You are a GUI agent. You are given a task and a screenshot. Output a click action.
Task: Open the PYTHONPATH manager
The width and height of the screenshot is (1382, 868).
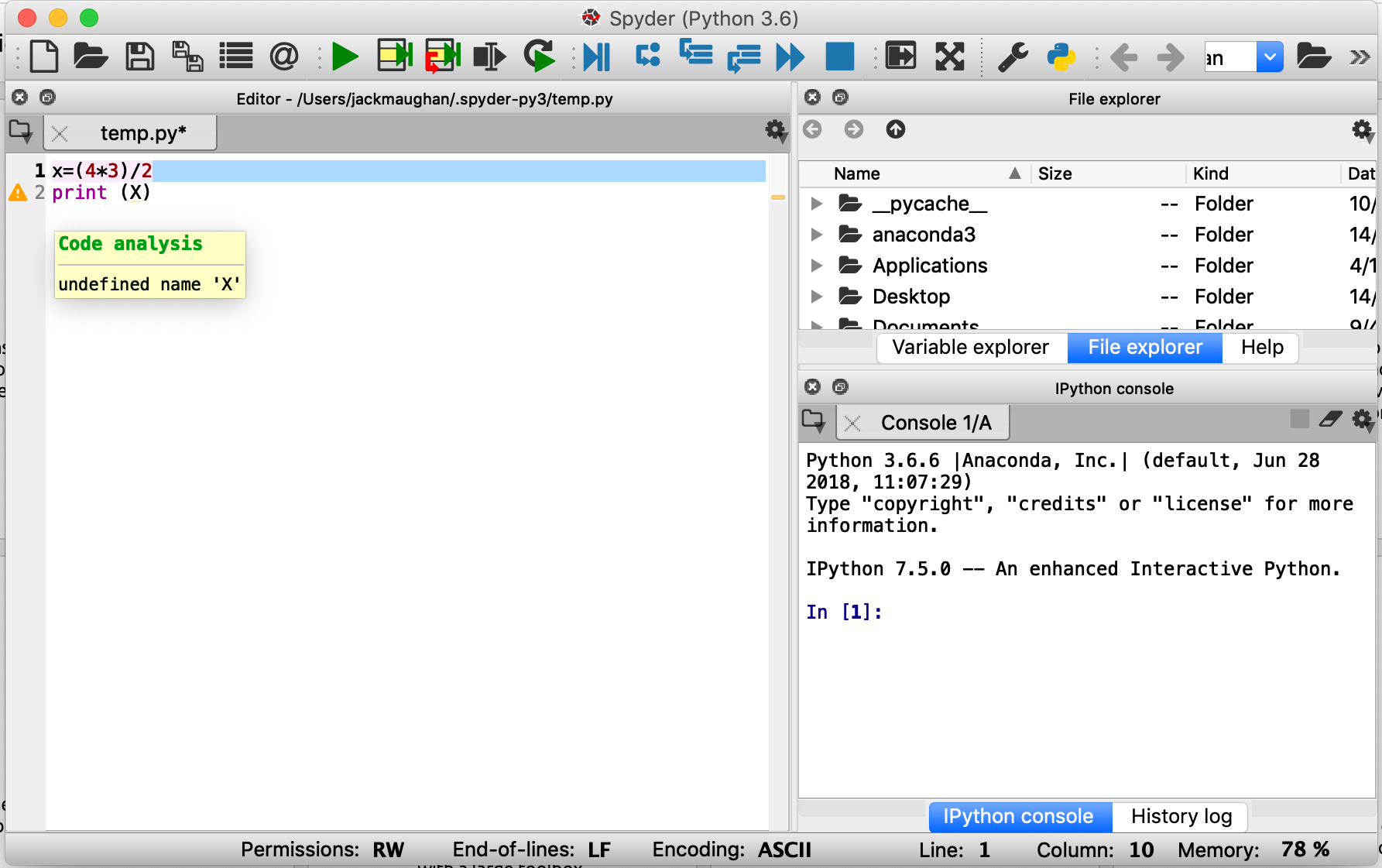(x=1061, y=56)
